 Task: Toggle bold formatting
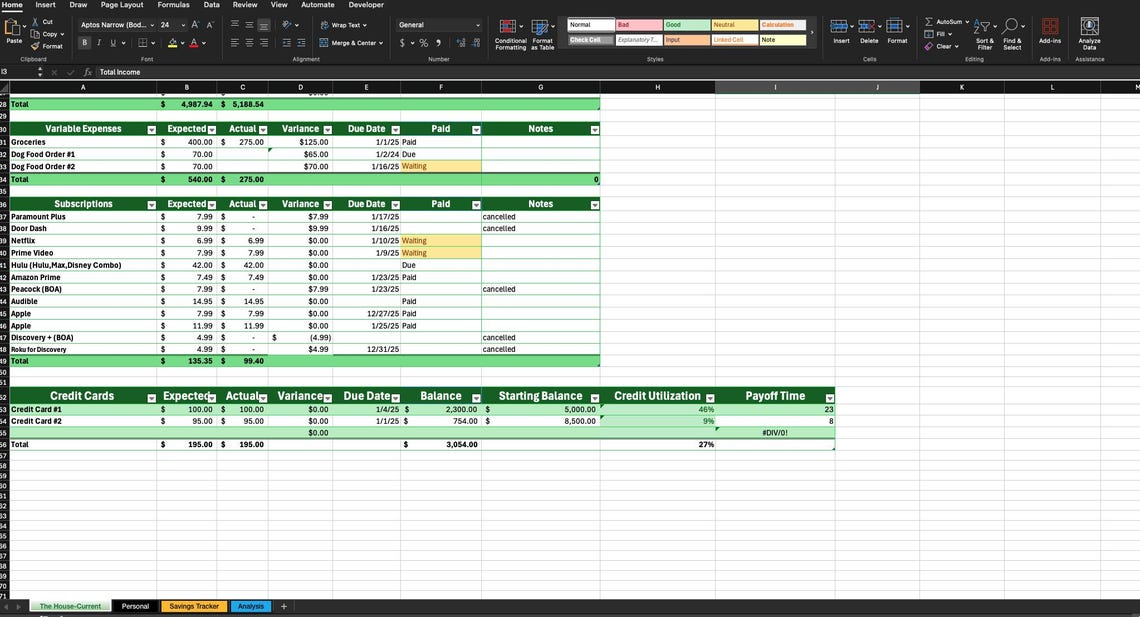(x=84, y=42)
